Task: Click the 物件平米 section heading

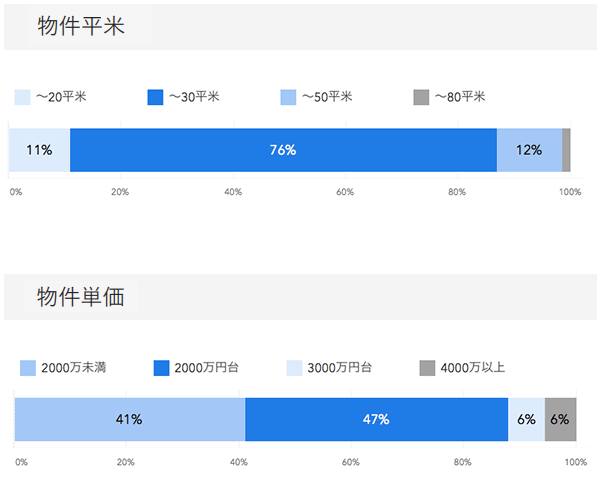Action: (x=81, y=27)
